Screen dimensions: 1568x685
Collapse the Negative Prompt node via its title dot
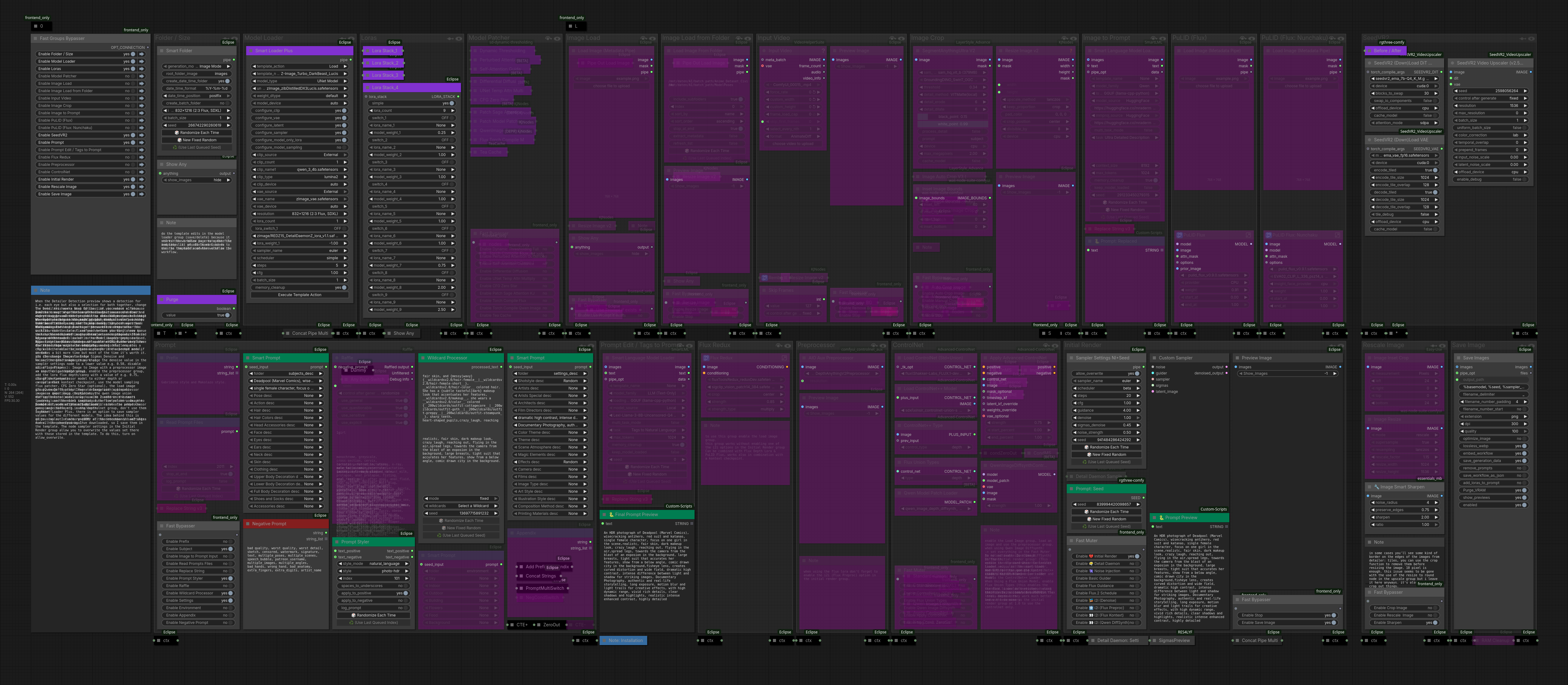[248, 524]
